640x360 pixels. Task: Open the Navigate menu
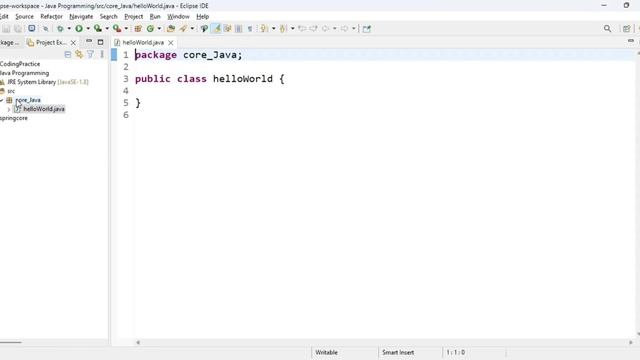81,17
